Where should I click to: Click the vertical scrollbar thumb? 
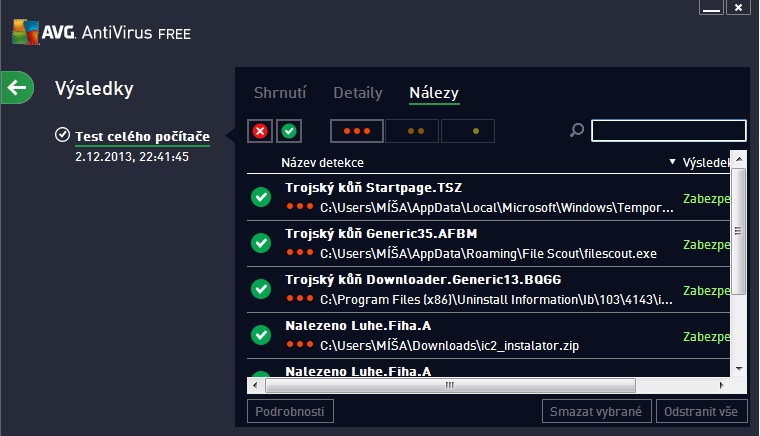(x=739, y=231)
